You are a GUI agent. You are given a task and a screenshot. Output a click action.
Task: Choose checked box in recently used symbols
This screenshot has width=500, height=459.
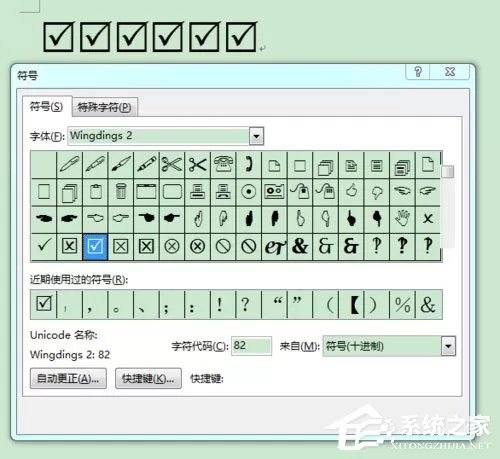pyautogui.click(x=44, y=304)
